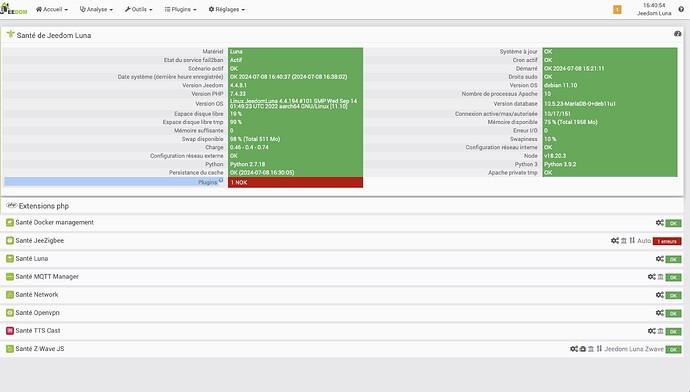690x392 pixels.
Task: Click TTS Cast daemon building icon
Action: click(x=661, y=331)
